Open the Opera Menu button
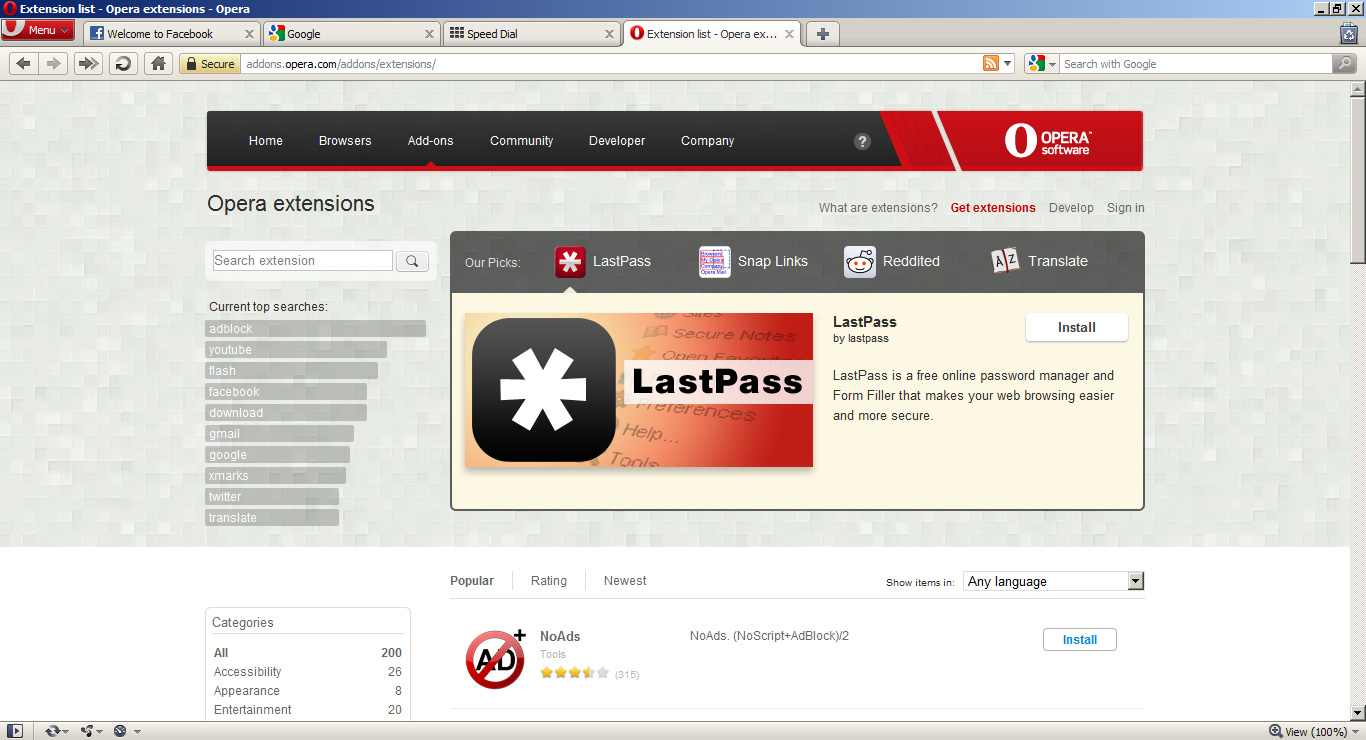 [x=37, y=29]
